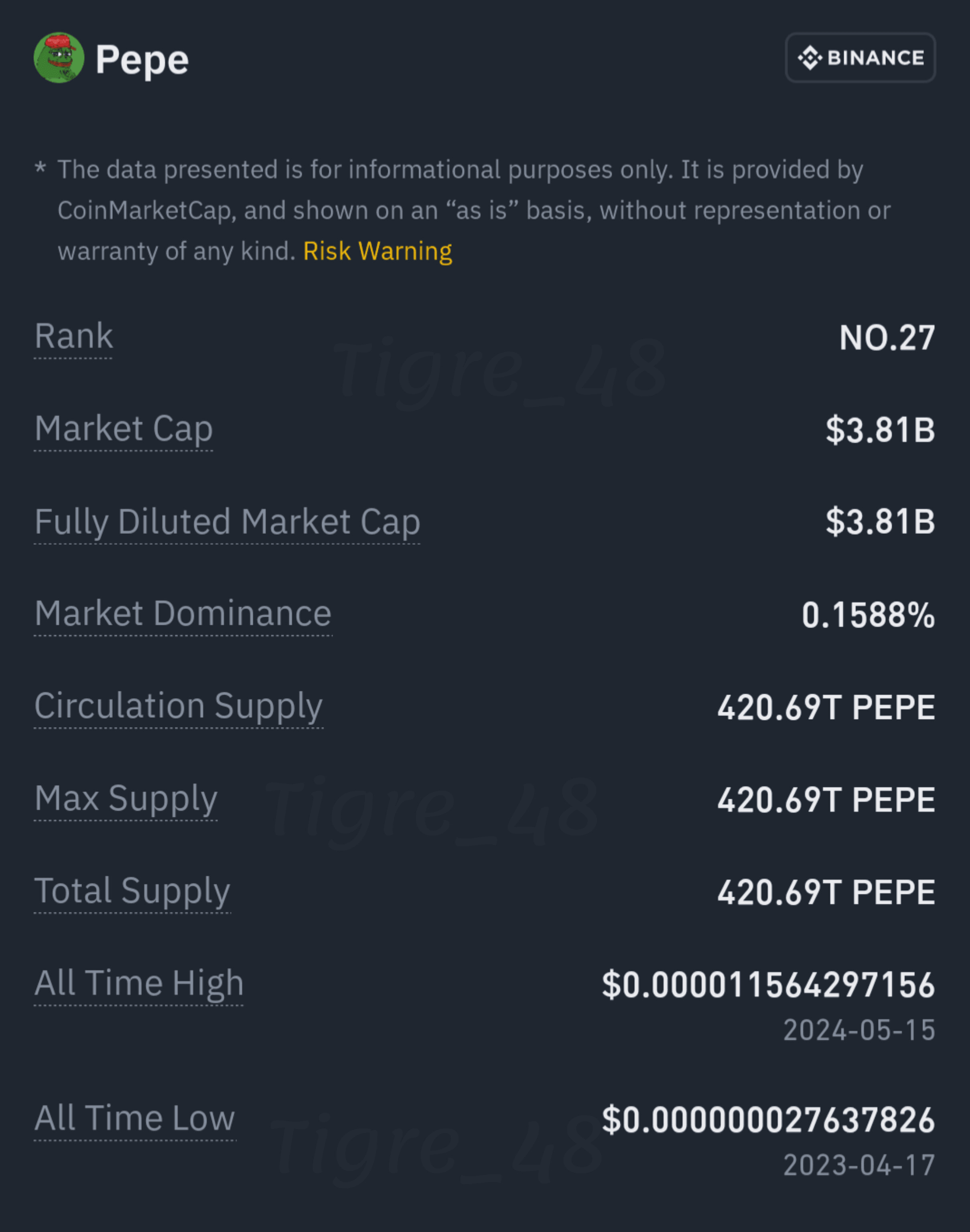The image size is (970, 1232).
Task: Click the 2023-04-17 low date
Action: point(859,1165)
